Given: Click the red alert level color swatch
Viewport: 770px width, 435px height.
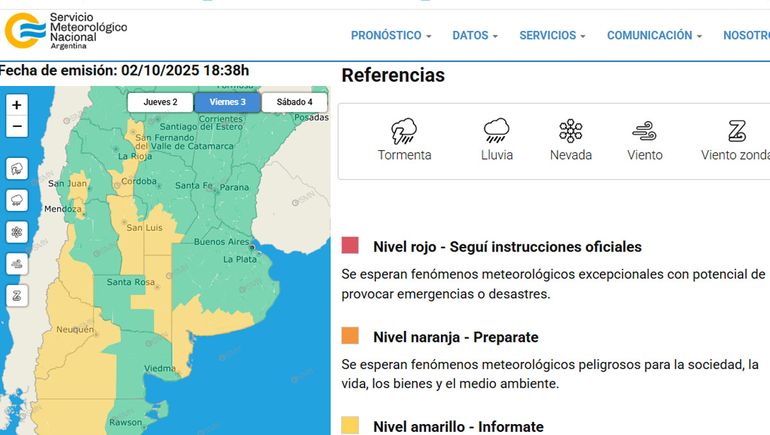Looking at the screenshot, I should tap(350, 246).
